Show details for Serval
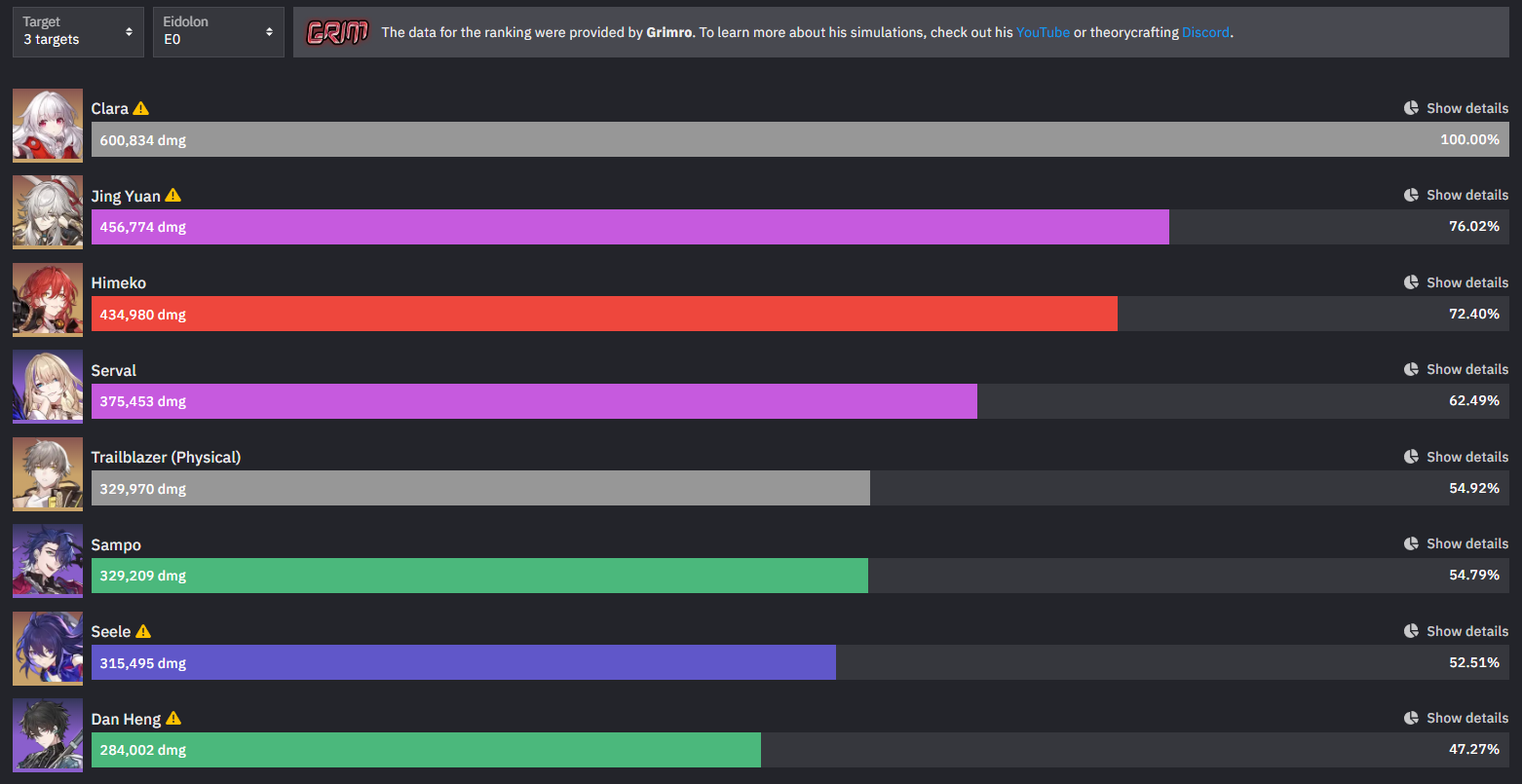 1456,369
